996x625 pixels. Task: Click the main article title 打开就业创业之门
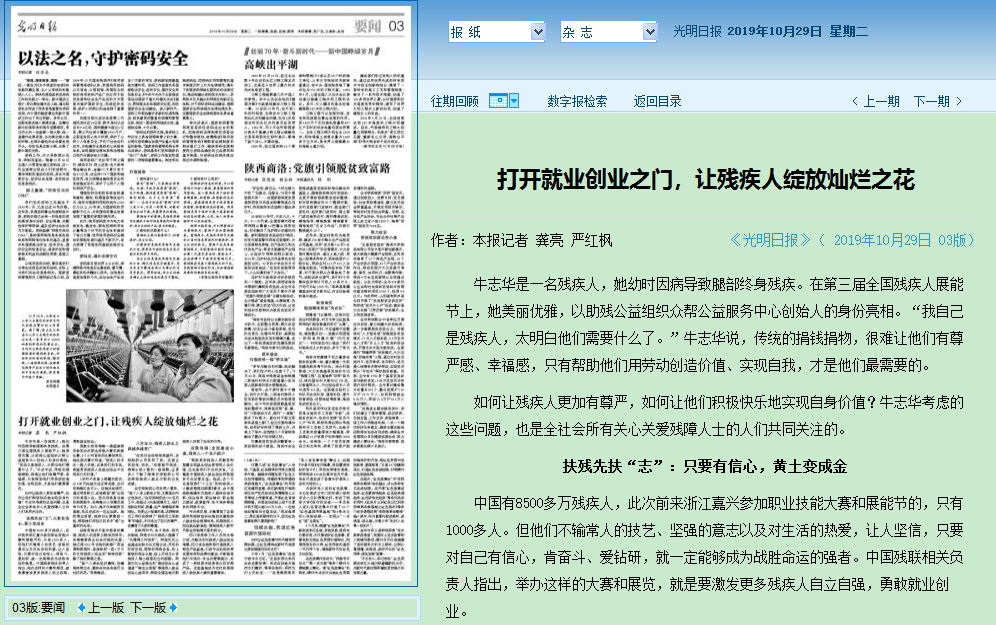pyautogui.click(x=706, y=180)
